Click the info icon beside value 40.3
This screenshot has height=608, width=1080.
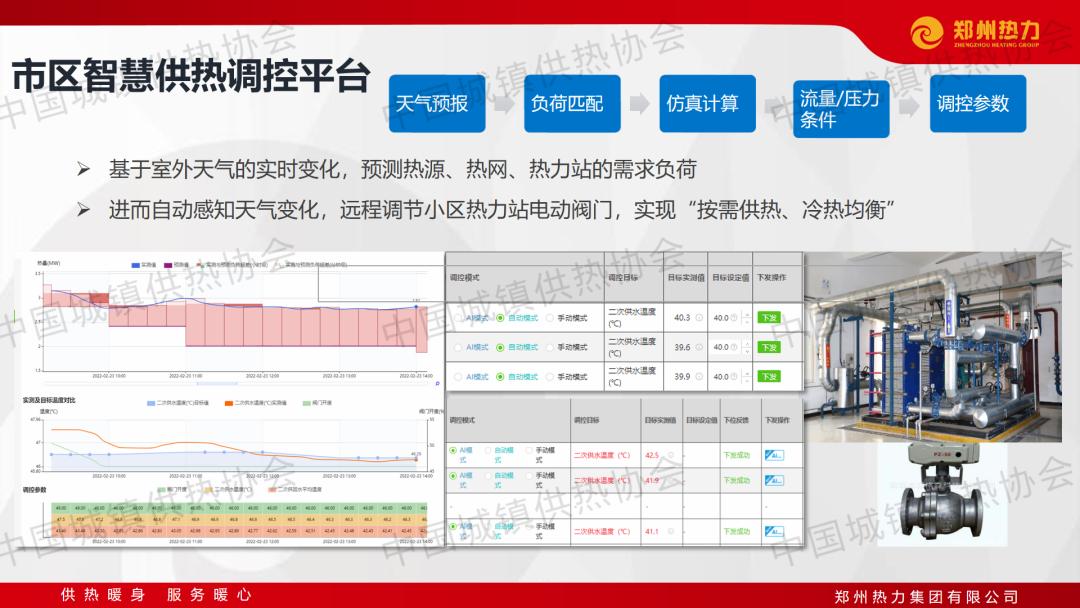point(699,318)
